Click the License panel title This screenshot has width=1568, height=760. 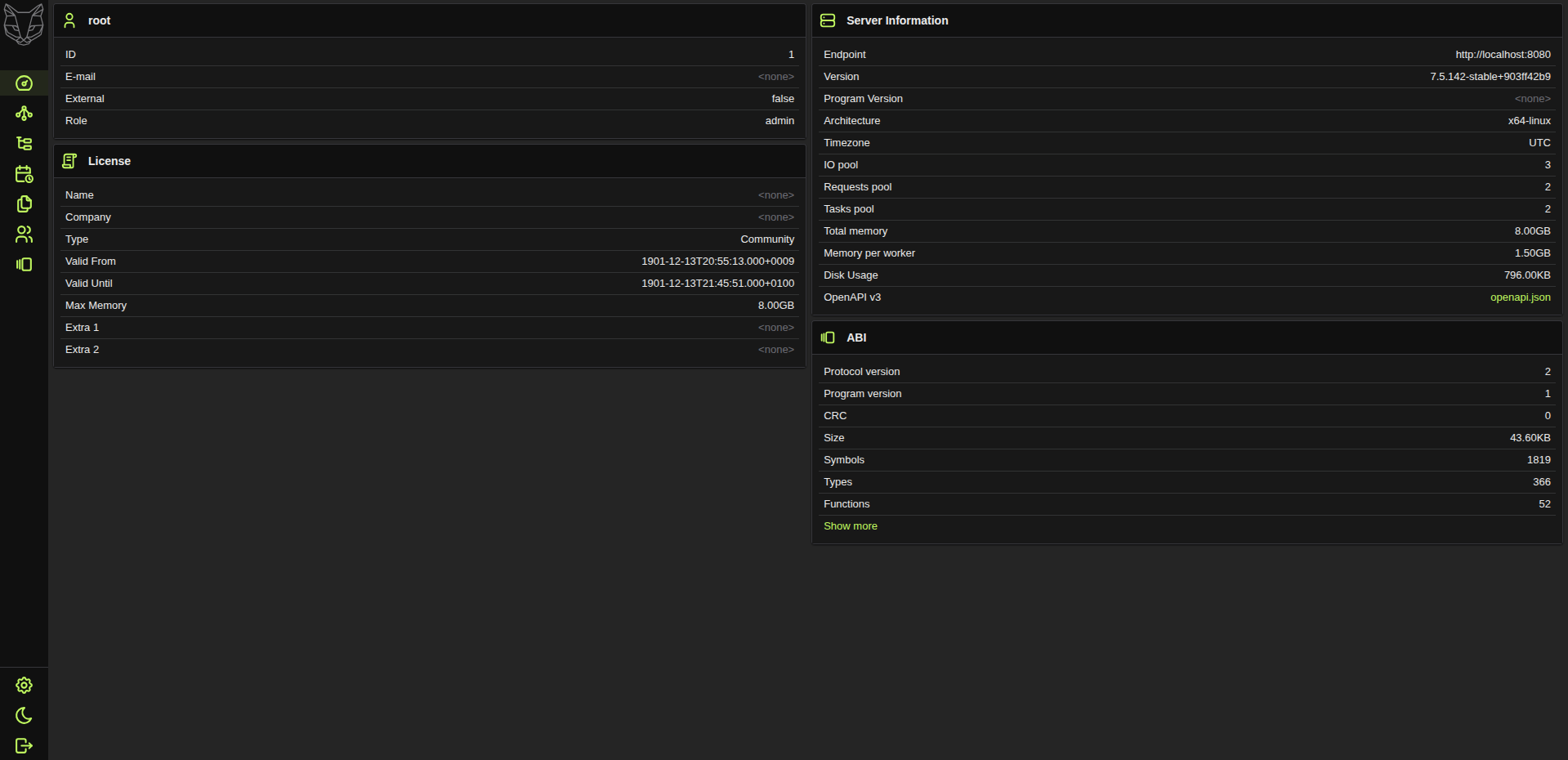[109, 161]
